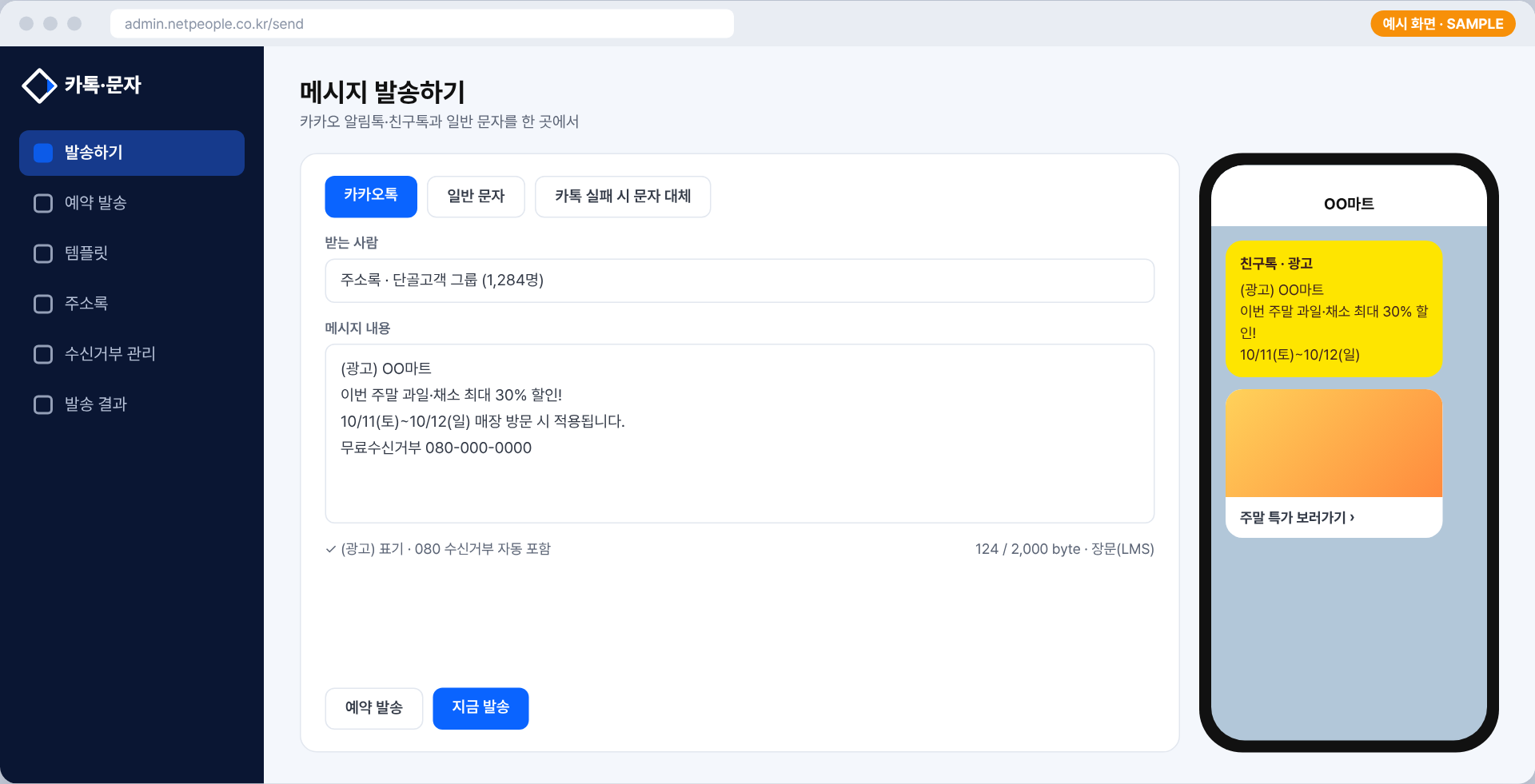Open the 발송하기 sidebar menu
Screen dimensions: 1535x784
132,153
